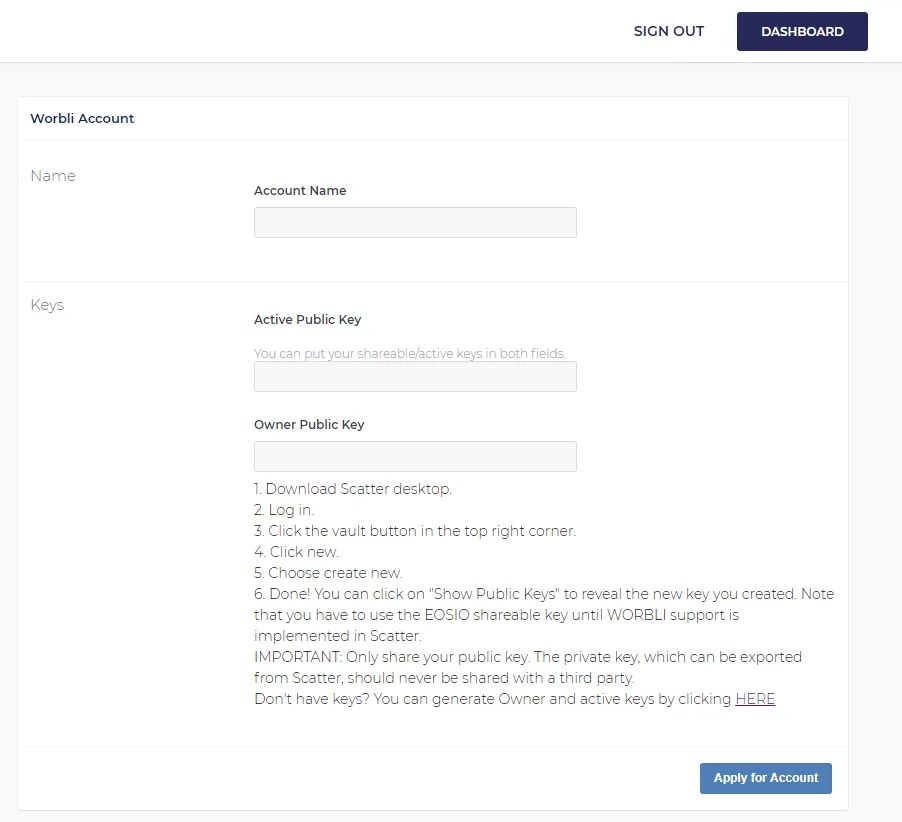Click the Active Public Key label
This screenshot has height=822, width=902.
(x=307, y=320)
